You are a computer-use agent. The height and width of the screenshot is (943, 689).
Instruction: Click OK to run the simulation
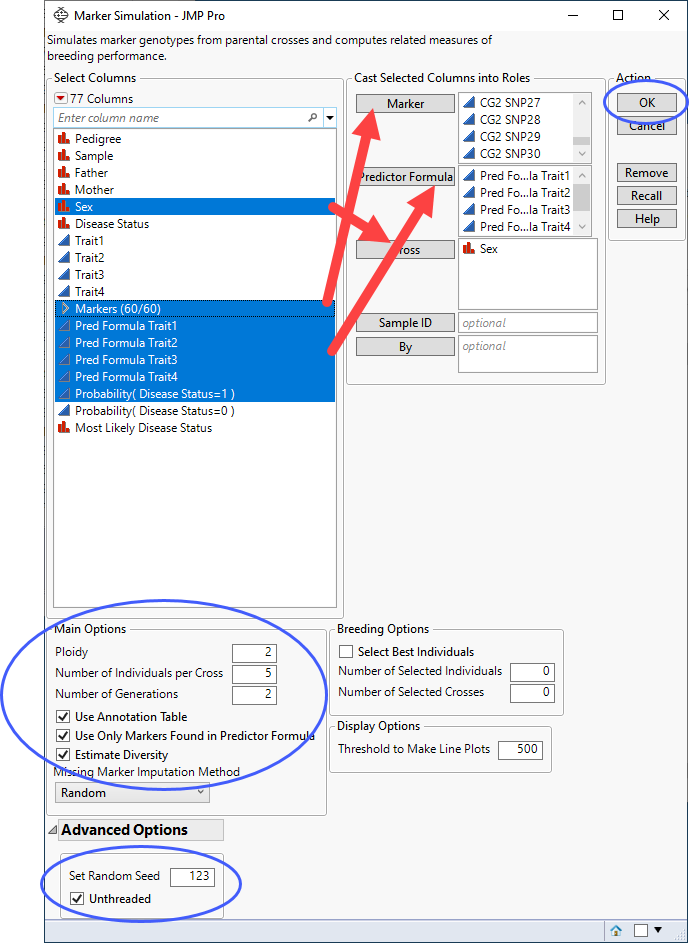[647, 103]
